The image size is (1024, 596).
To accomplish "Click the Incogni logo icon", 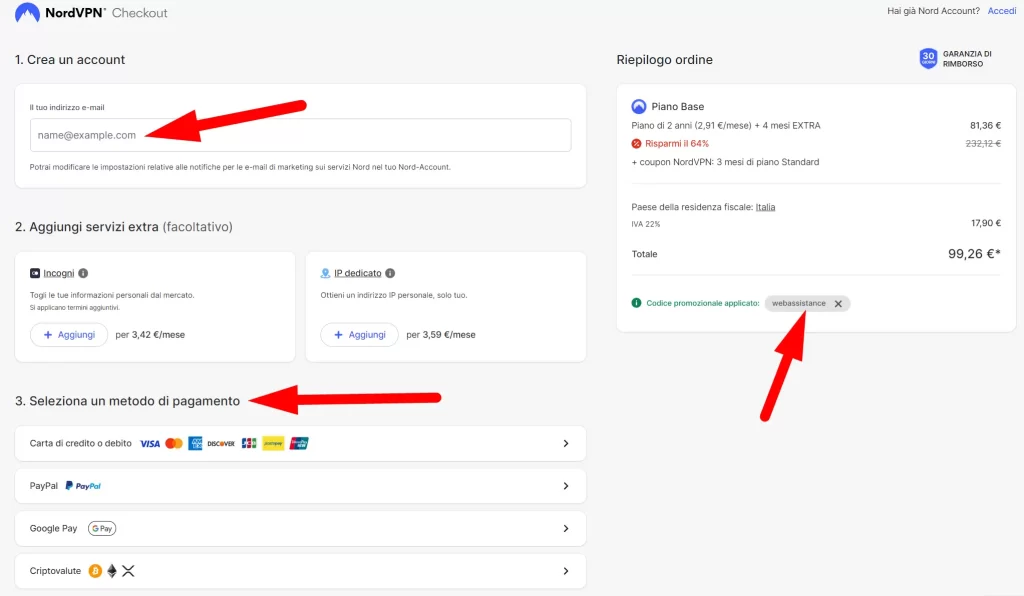I will tap(35, 273).
